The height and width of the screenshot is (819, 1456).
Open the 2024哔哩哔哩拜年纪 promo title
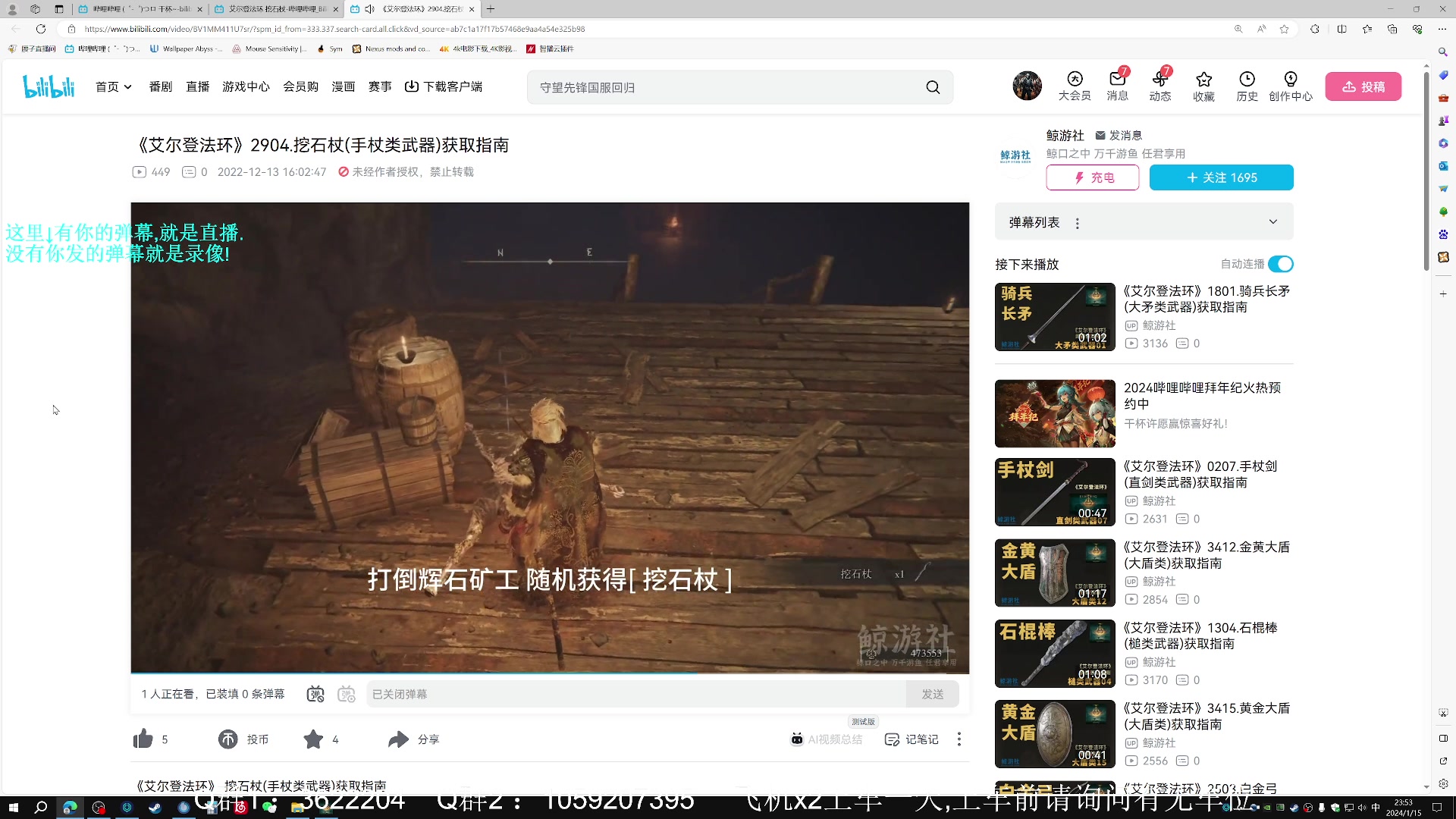coord(1202,396)
